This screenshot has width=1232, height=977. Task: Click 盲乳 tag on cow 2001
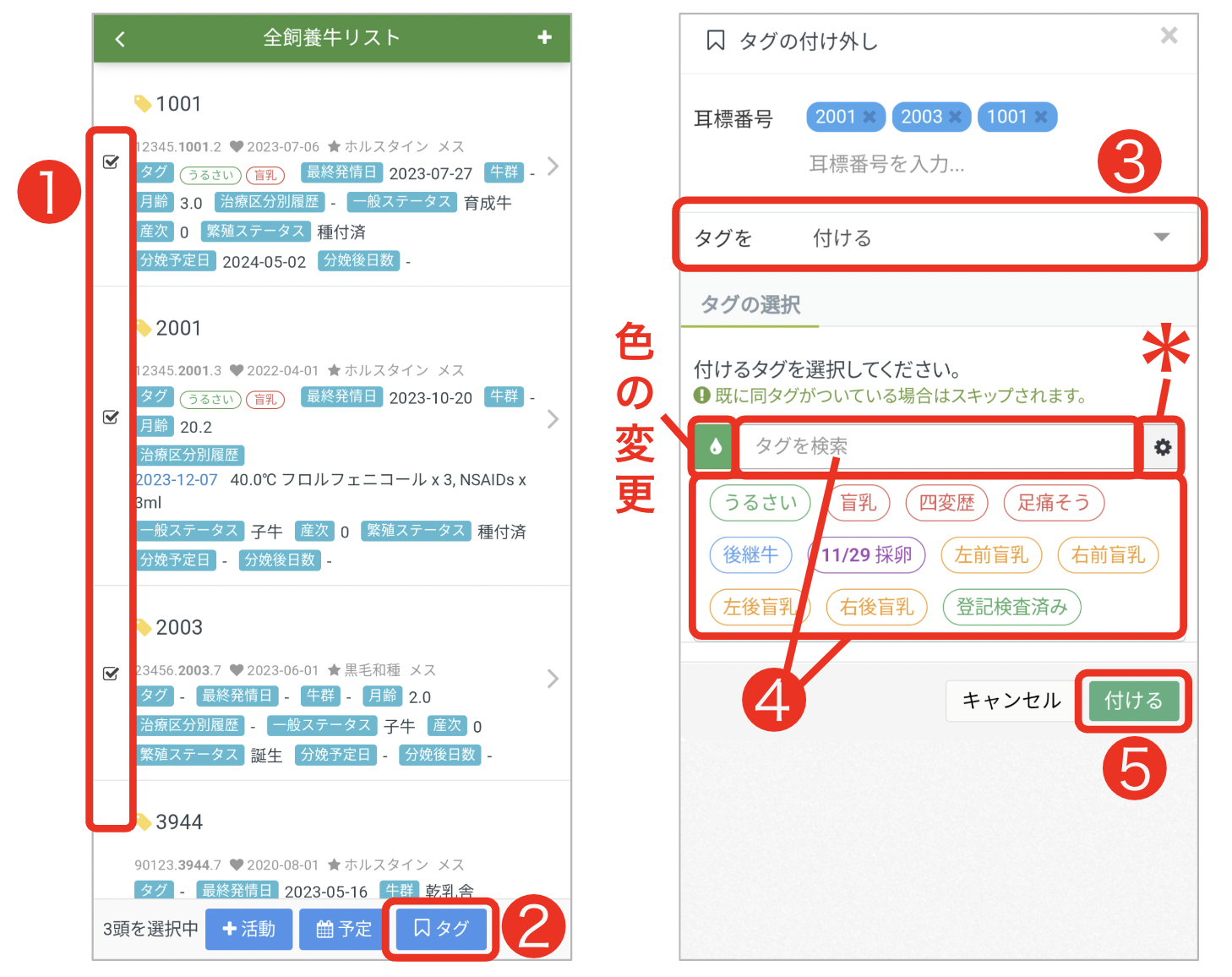[x=265, y=399]
